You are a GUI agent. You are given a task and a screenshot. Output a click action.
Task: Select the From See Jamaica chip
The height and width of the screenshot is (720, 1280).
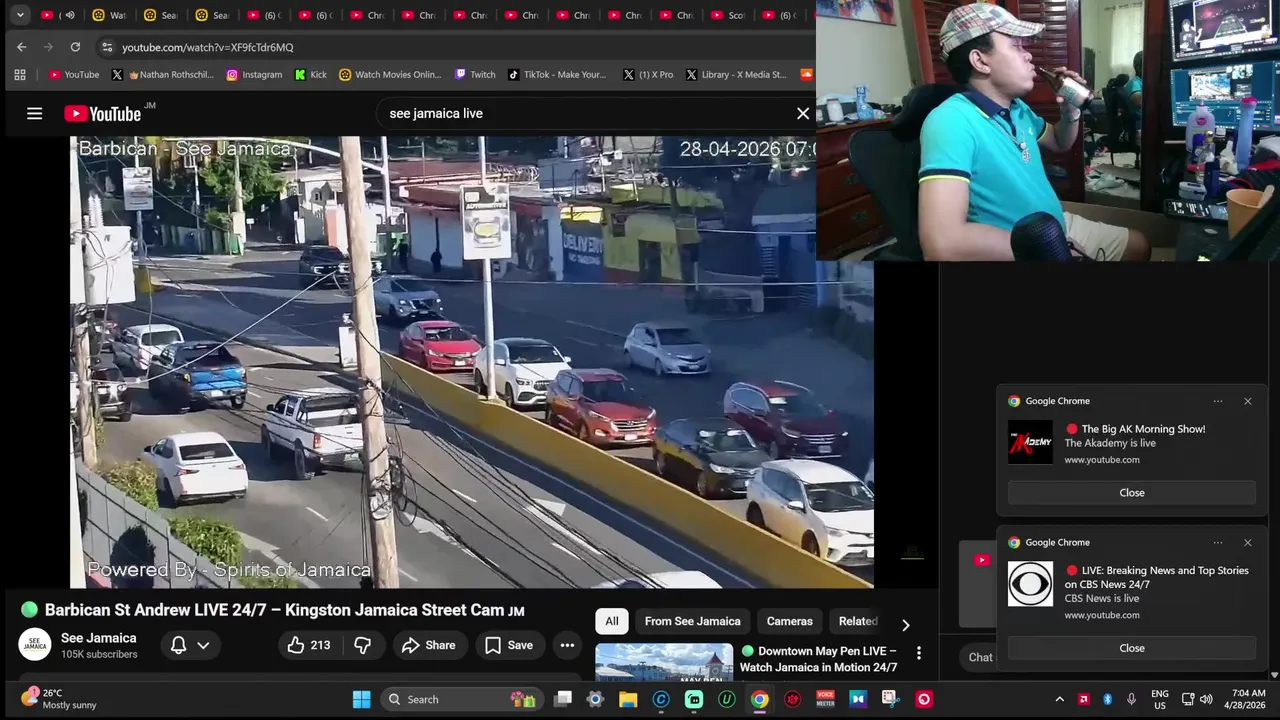click(x=692, y=621)
